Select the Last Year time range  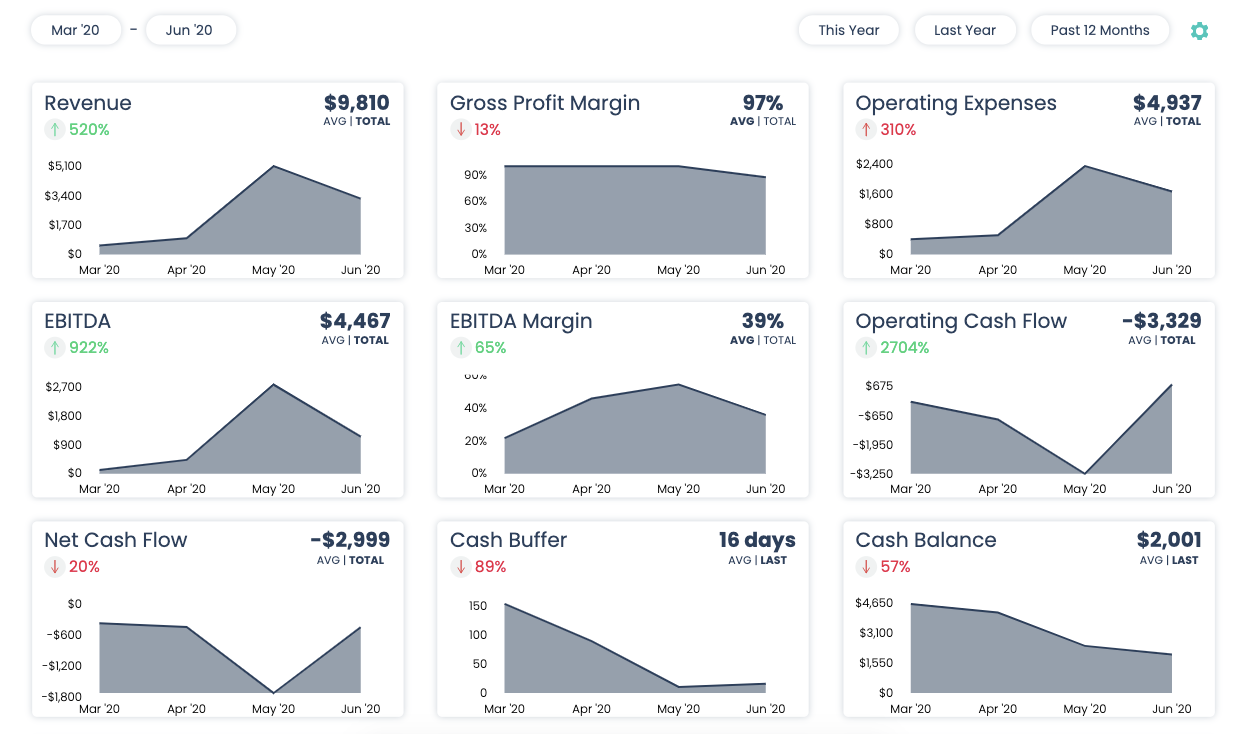click(x=965, y=30)
